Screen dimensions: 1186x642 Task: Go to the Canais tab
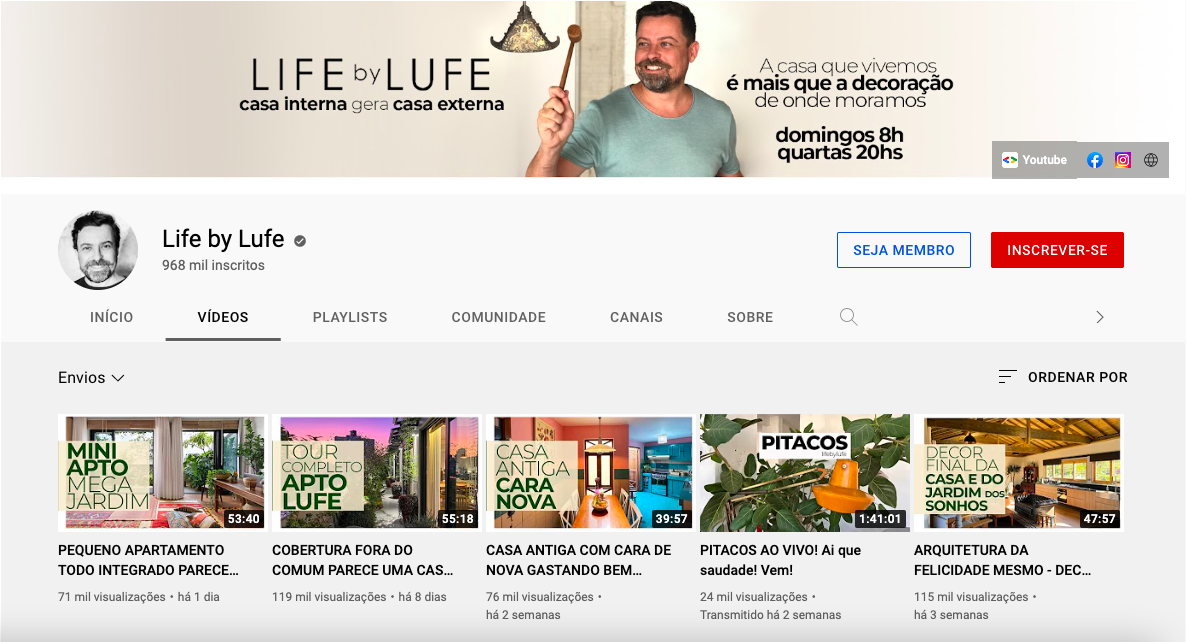[x=636, y=317]
